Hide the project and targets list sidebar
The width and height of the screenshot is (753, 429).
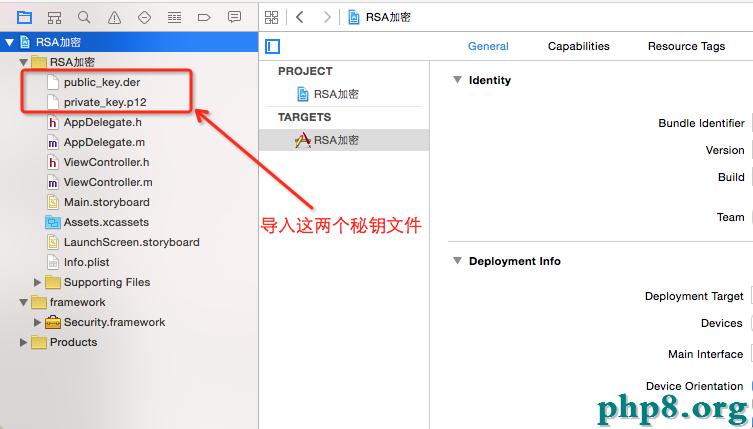[272, 46]
